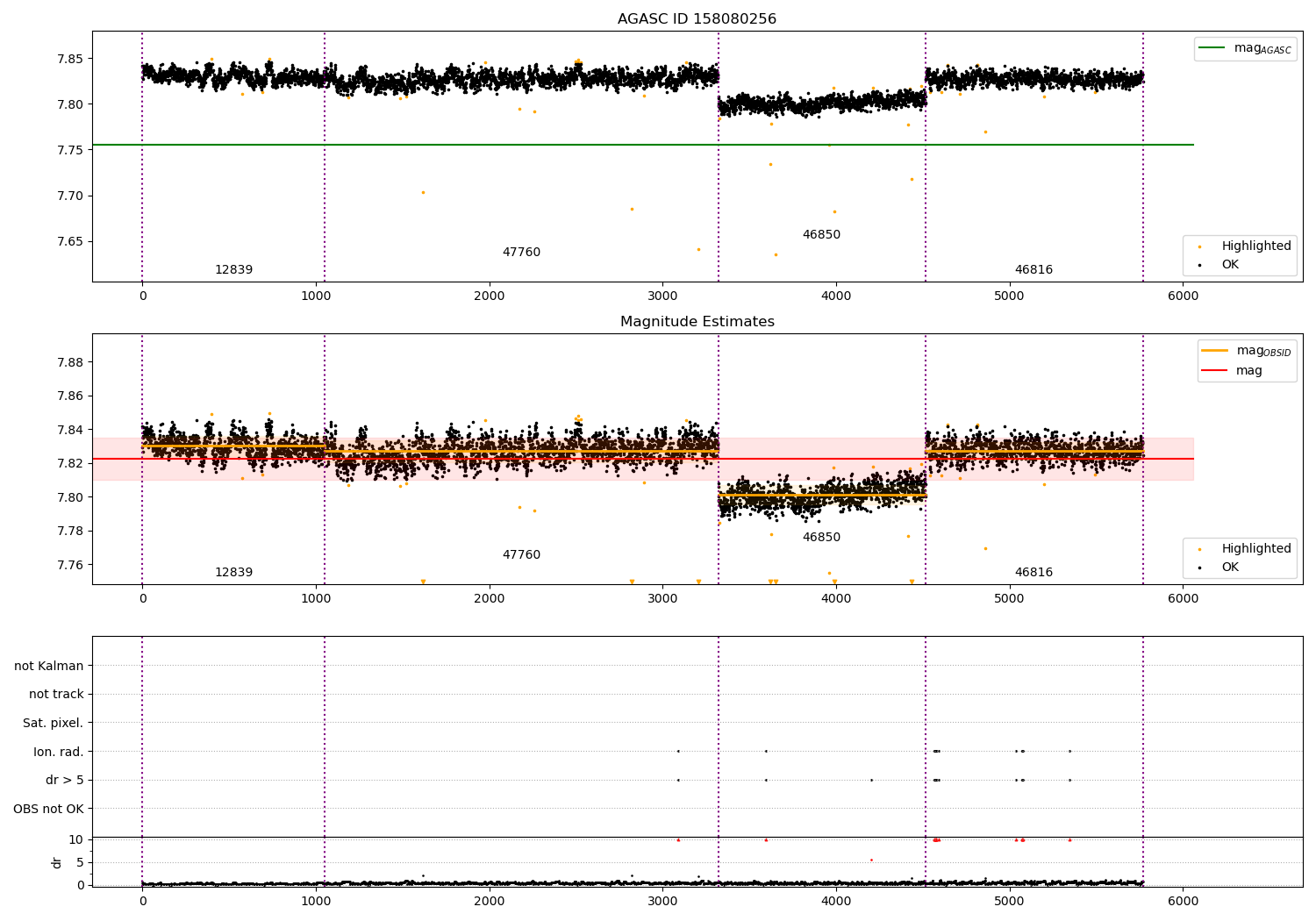Viewport: 1316px width, 921px height.
Task: Click OBSID label 46850 in middle plot
Action: coord(821,538)
